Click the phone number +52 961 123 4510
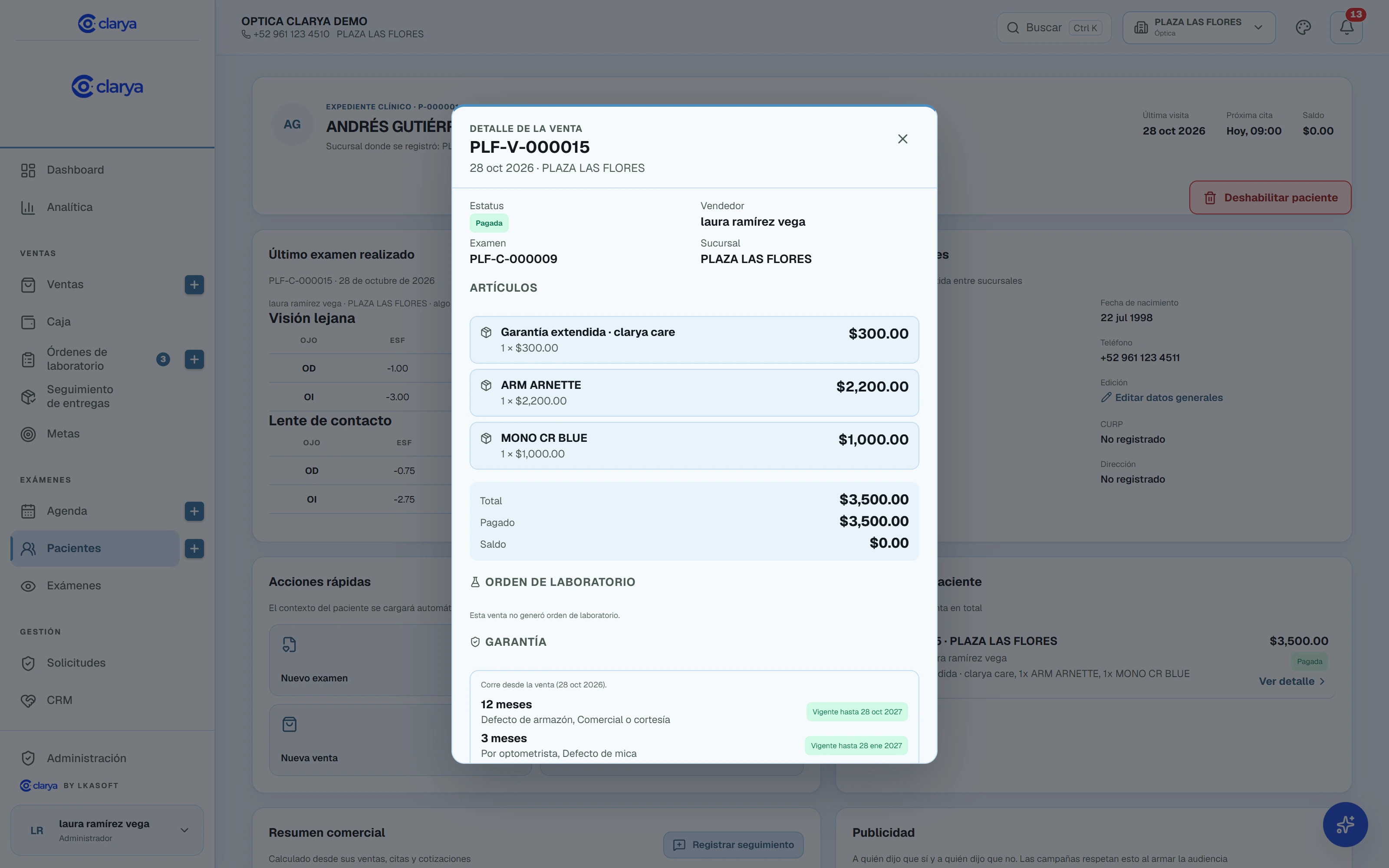The width and height of the screenshot is (1389, 868). pos(292,34)
